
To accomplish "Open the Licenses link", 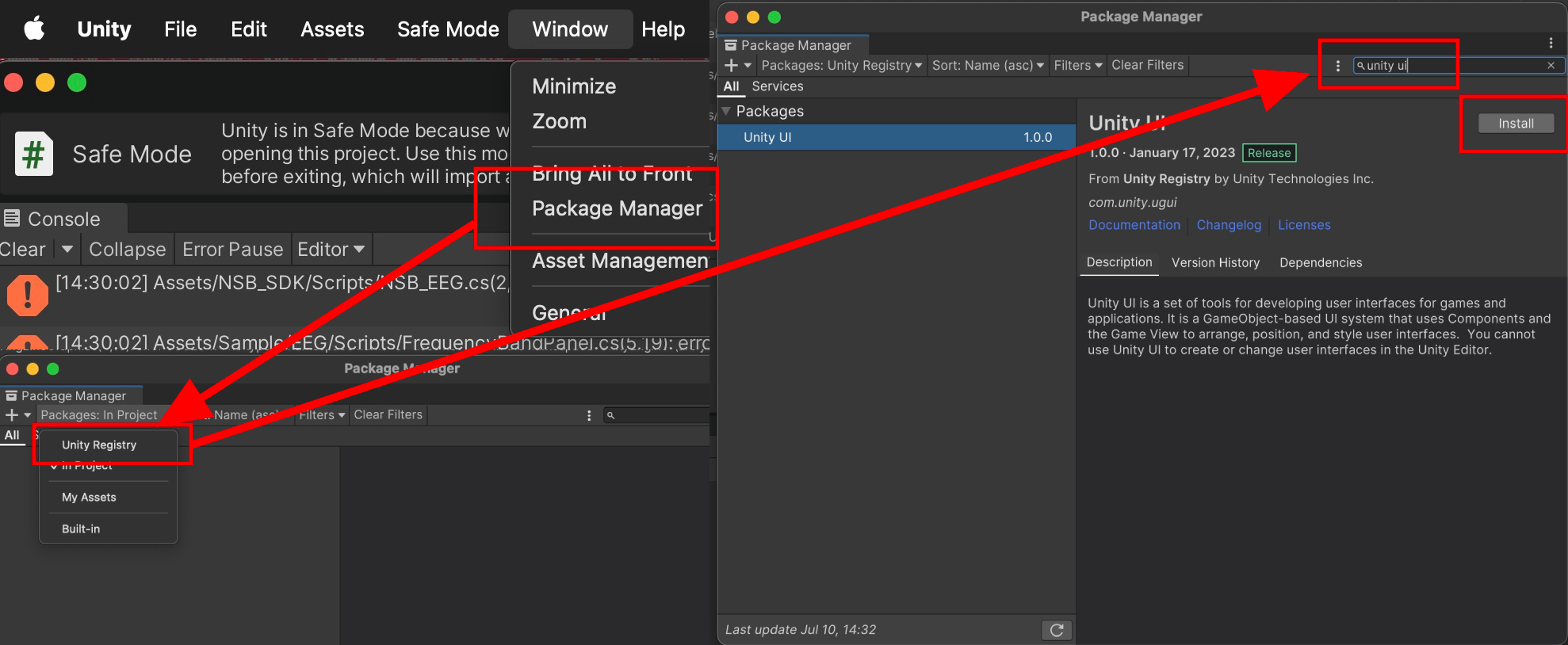I will tap(1304, 225).
